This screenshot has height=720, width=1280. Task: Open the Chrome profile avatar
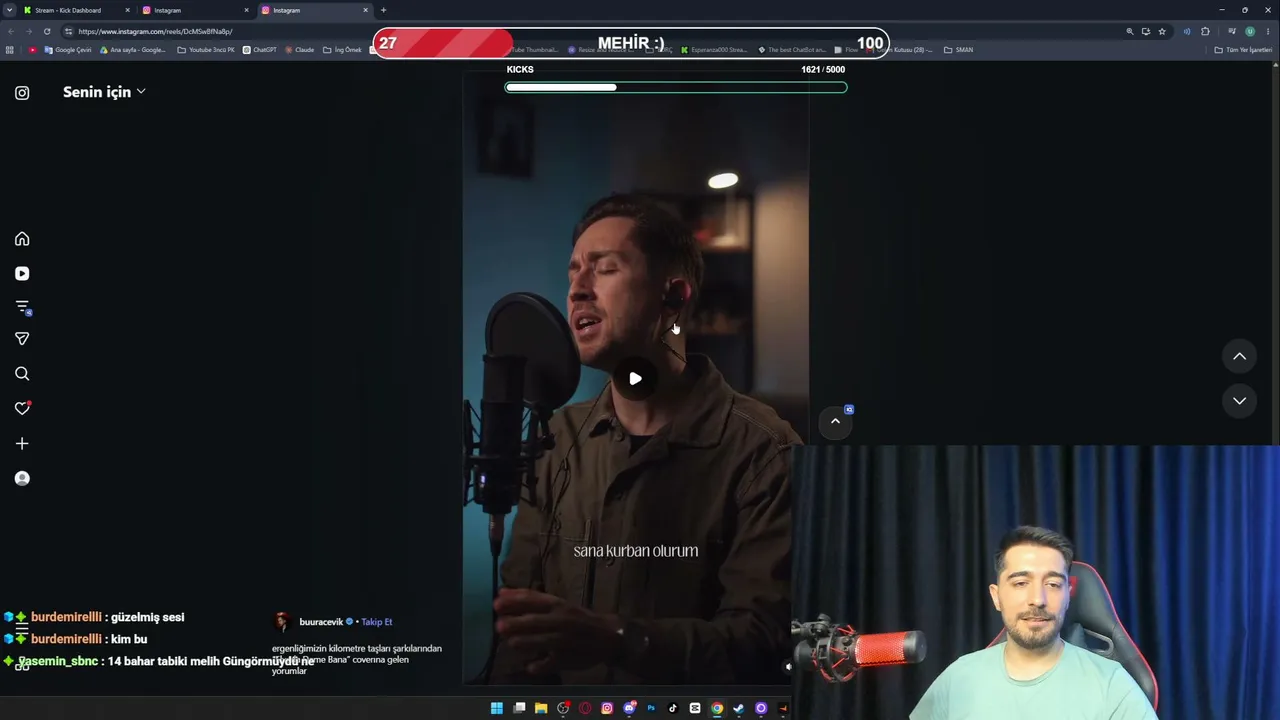(1250, 31)
